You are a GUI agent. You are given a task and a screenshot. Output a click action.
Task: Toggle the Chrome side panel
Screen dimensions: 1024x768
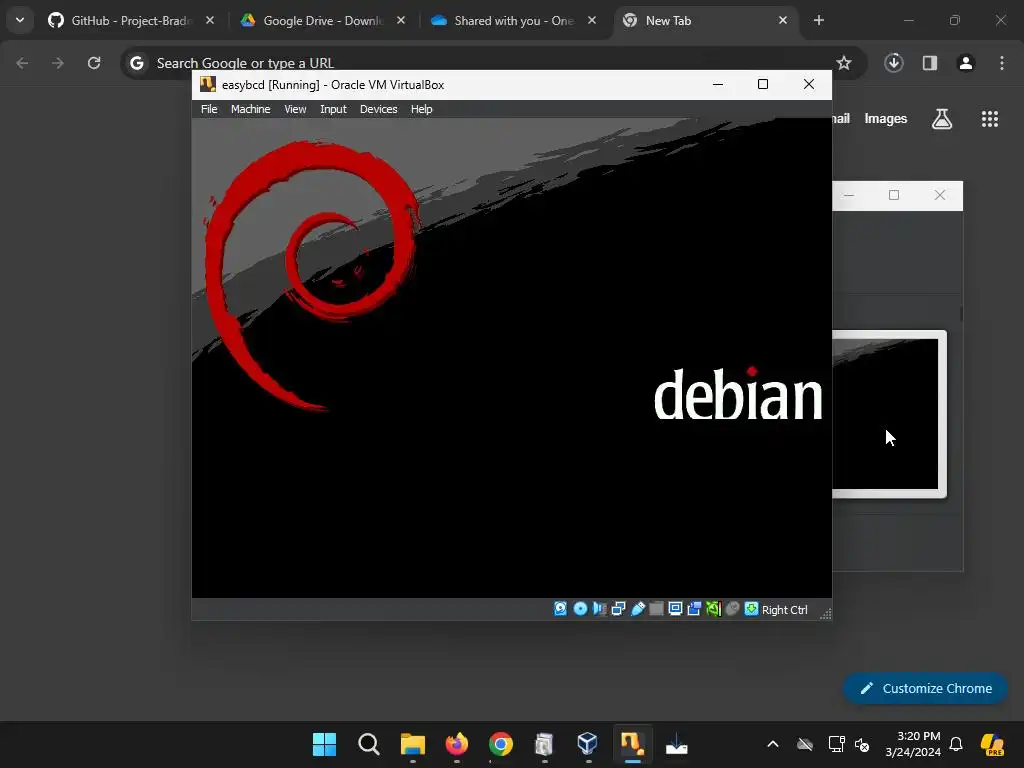tap(930, 63)
